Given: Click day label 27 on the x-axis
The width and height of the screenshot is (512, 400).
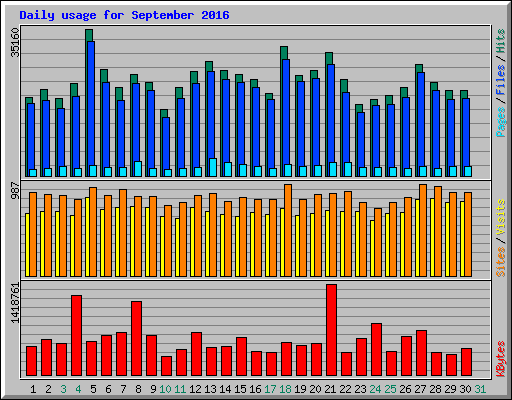Looking at the screenshot, I should pos(420,389).
